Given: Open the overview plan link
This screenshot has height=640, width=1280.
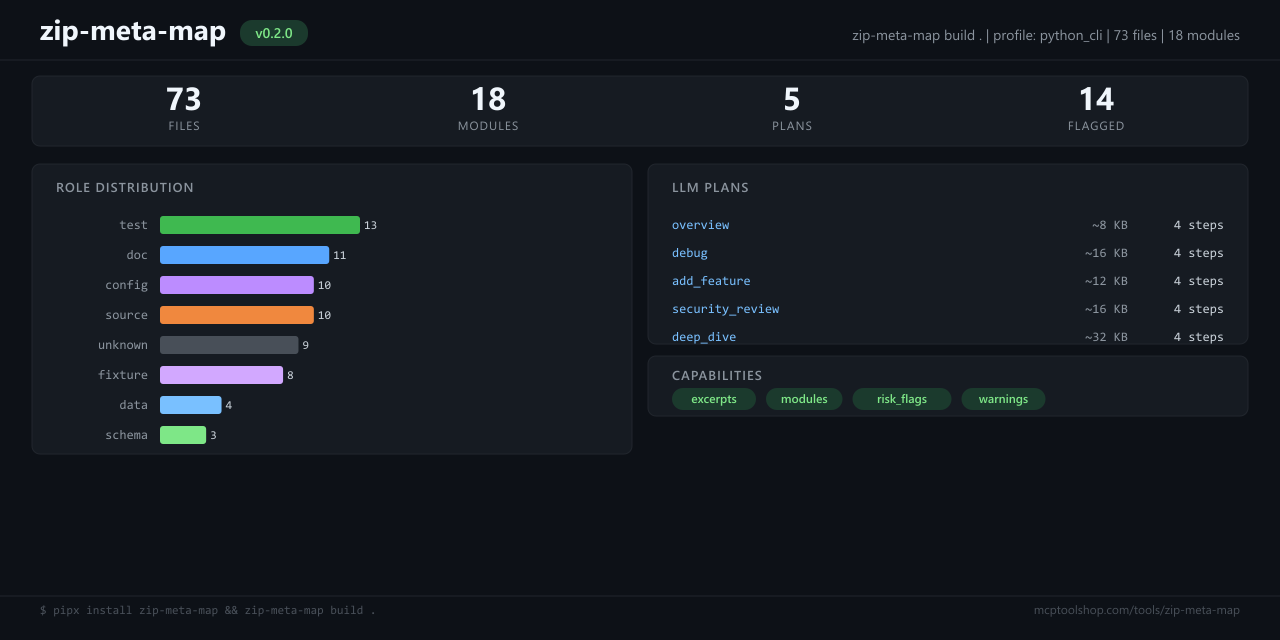Looking at the screenshot, I should click(700, 225).
